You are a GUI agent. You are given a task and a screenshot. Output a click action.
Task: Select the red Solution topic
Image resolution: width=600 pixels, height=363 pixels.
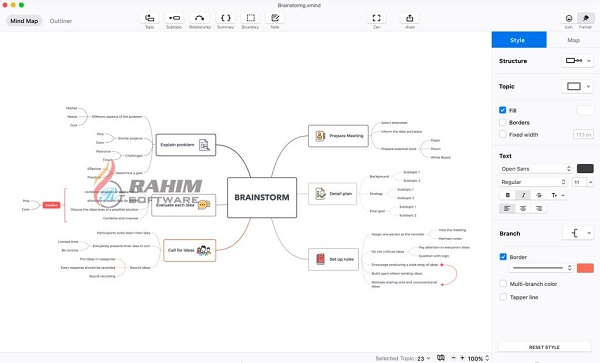[x=51, y=205]
